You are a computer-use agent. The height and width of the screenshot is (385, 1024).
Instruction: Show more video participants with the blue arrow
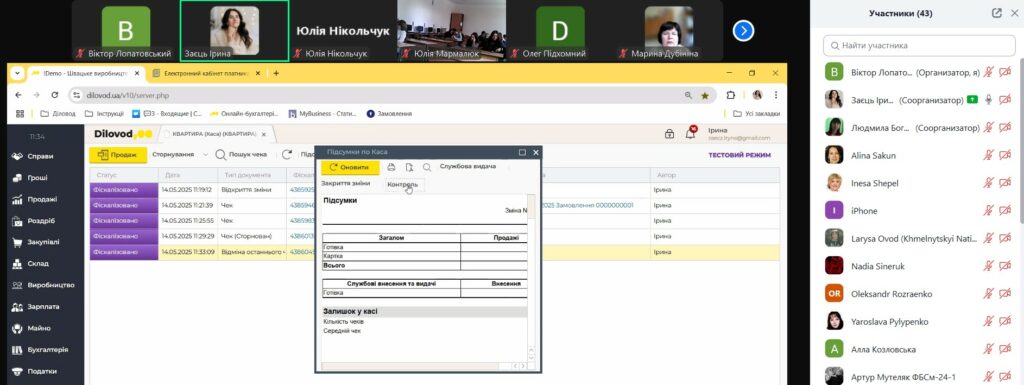tap(743, 31)
